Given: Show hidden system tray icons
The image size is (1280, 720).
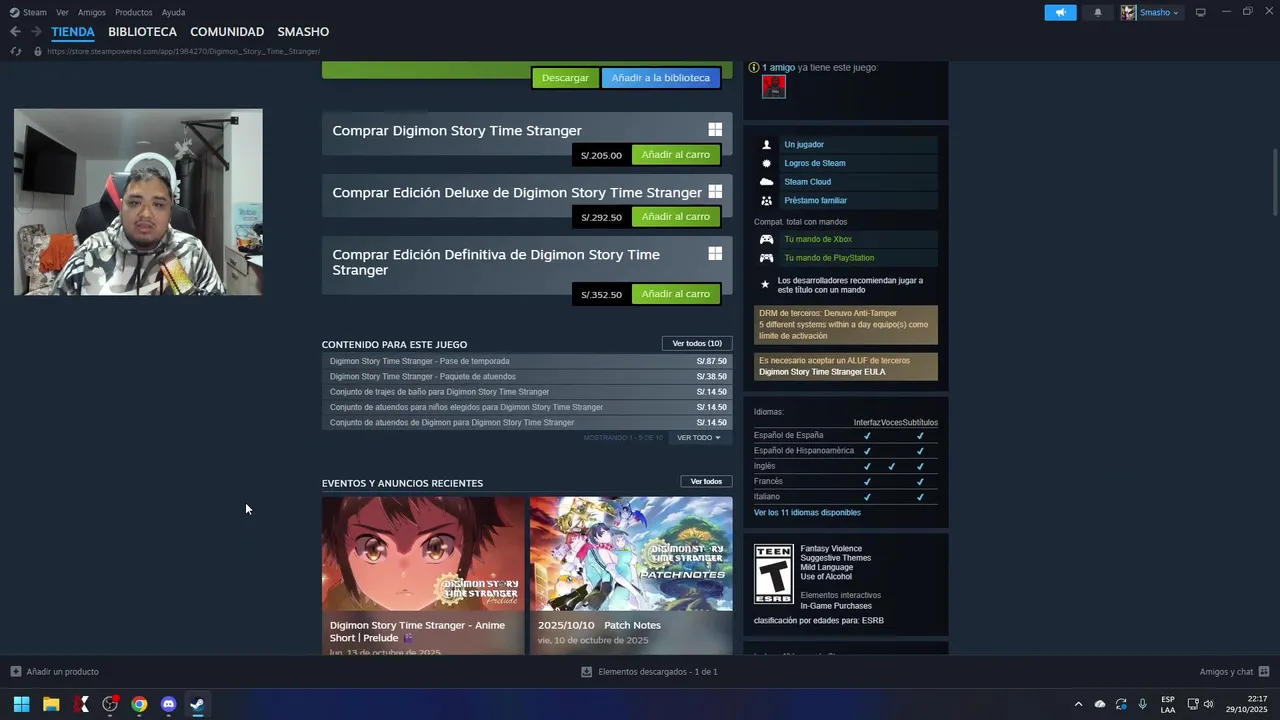Looking at the screenshot, I should pyautogui.click(x=1078, y=704).
